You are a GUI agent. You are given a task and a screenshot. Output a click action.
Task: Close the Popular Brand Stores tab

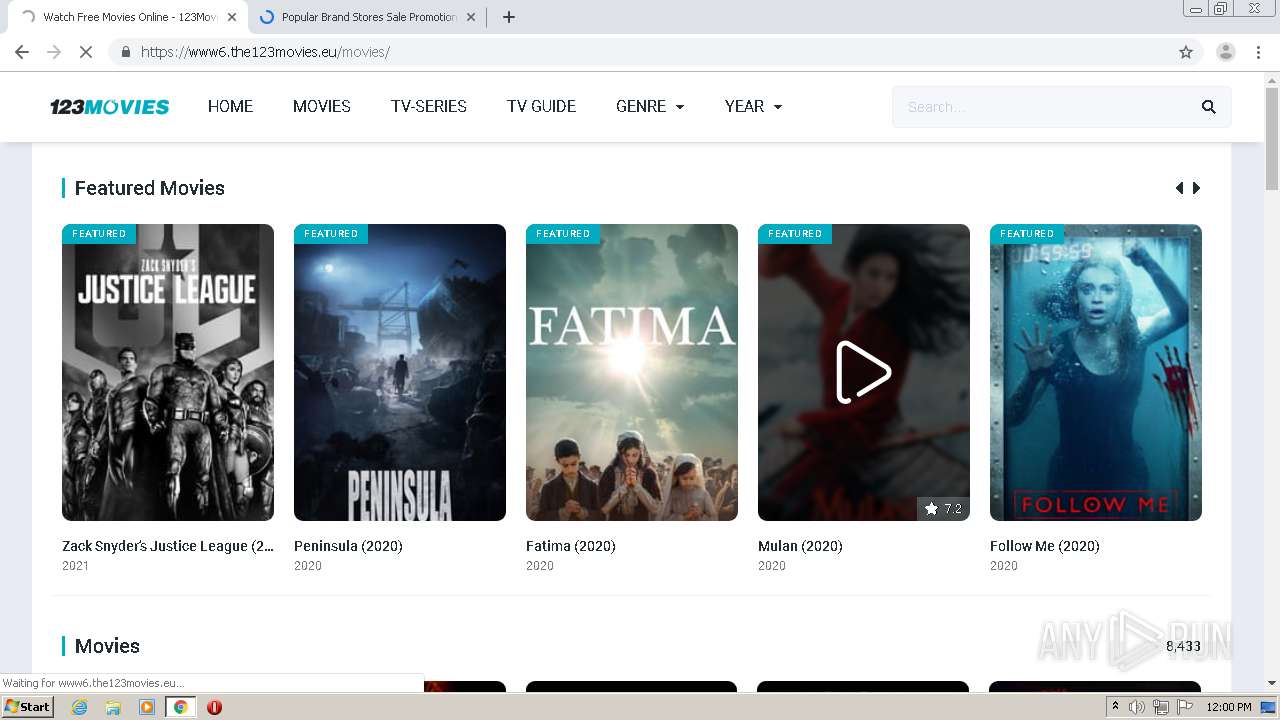point(471,17)
